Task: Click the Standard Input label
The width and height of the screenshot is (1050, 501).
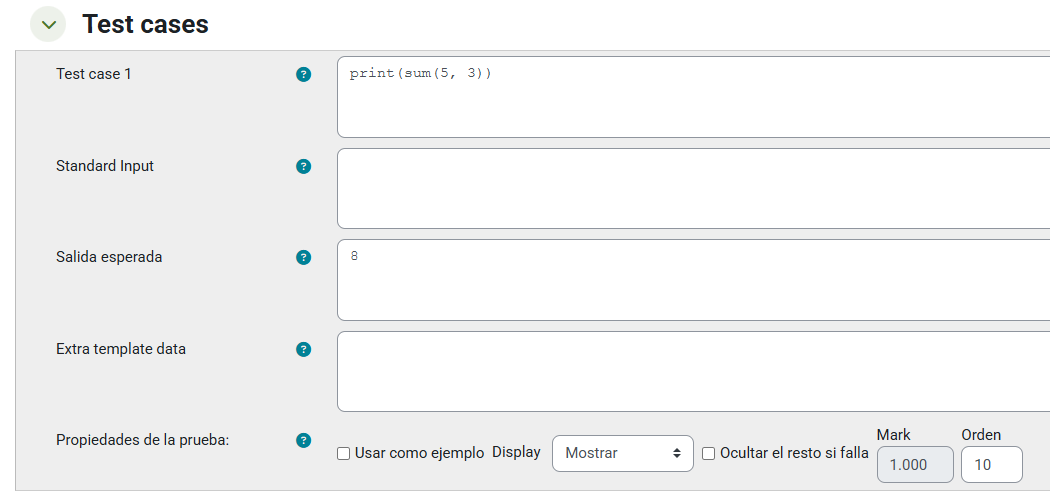Action: pyautogui.click(x=105, y=166)
